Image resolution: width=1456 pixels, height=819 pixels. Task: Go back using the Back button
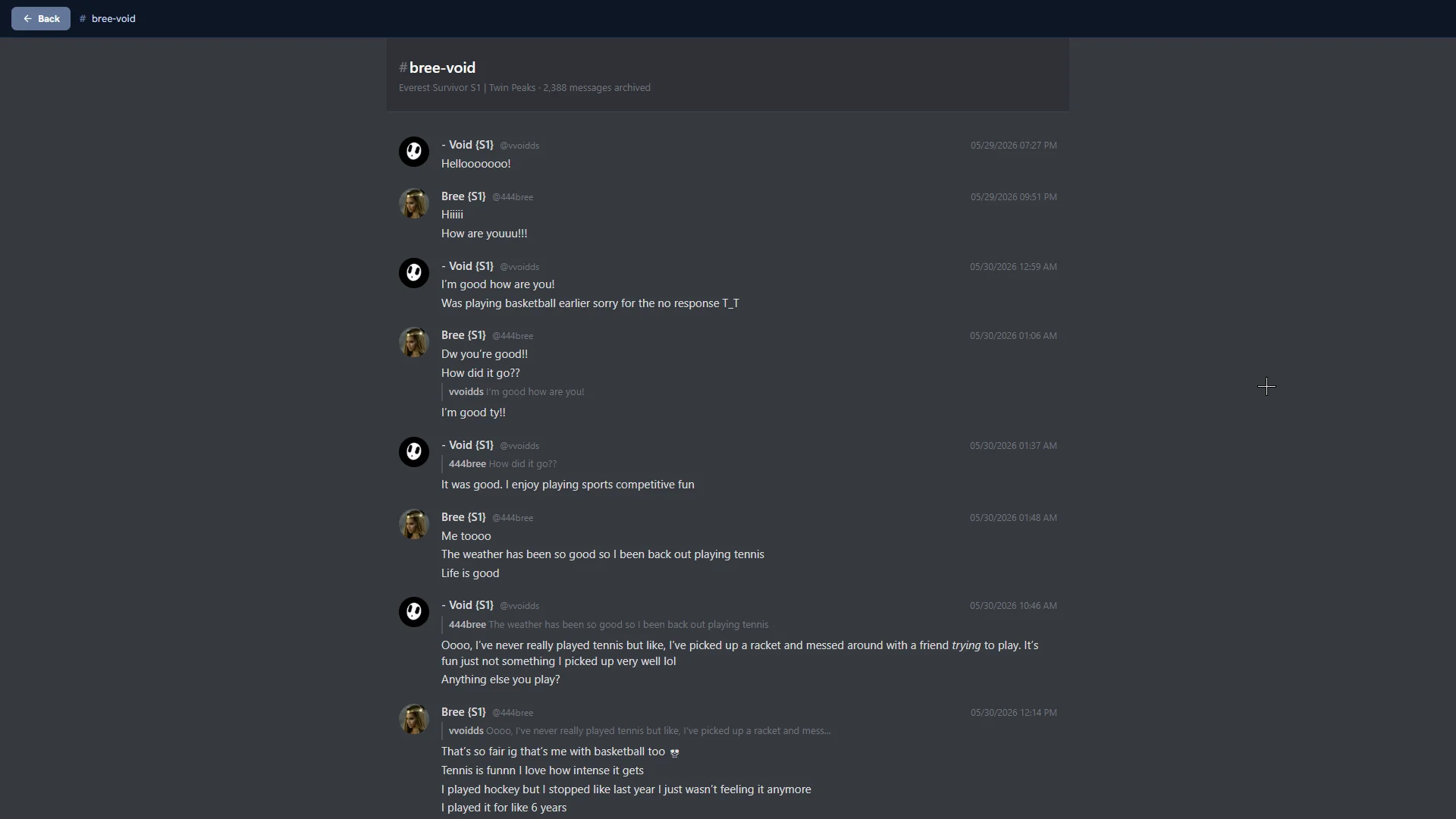41,18
